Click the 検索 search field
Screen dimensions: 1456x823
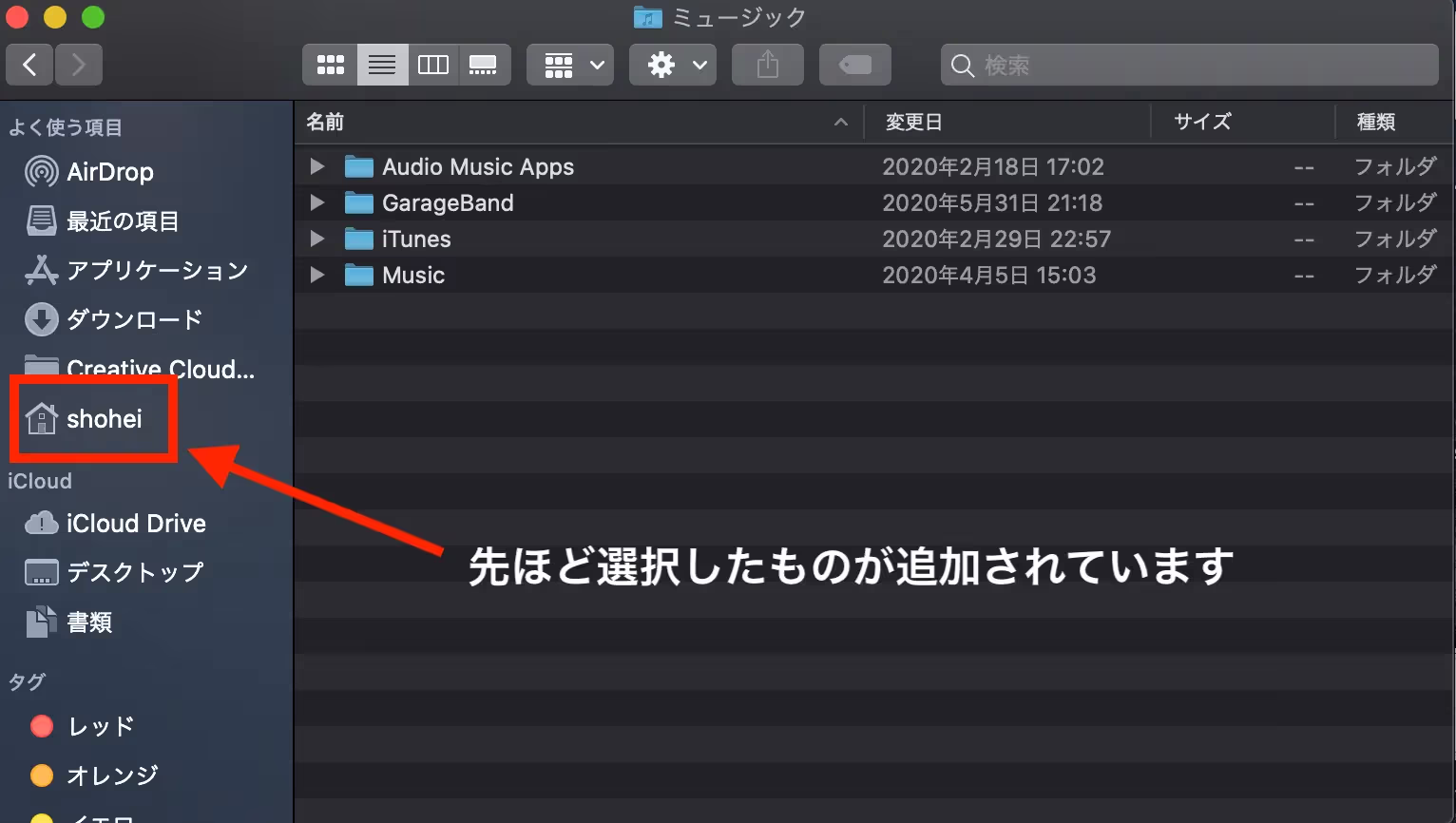point(1190,65)
